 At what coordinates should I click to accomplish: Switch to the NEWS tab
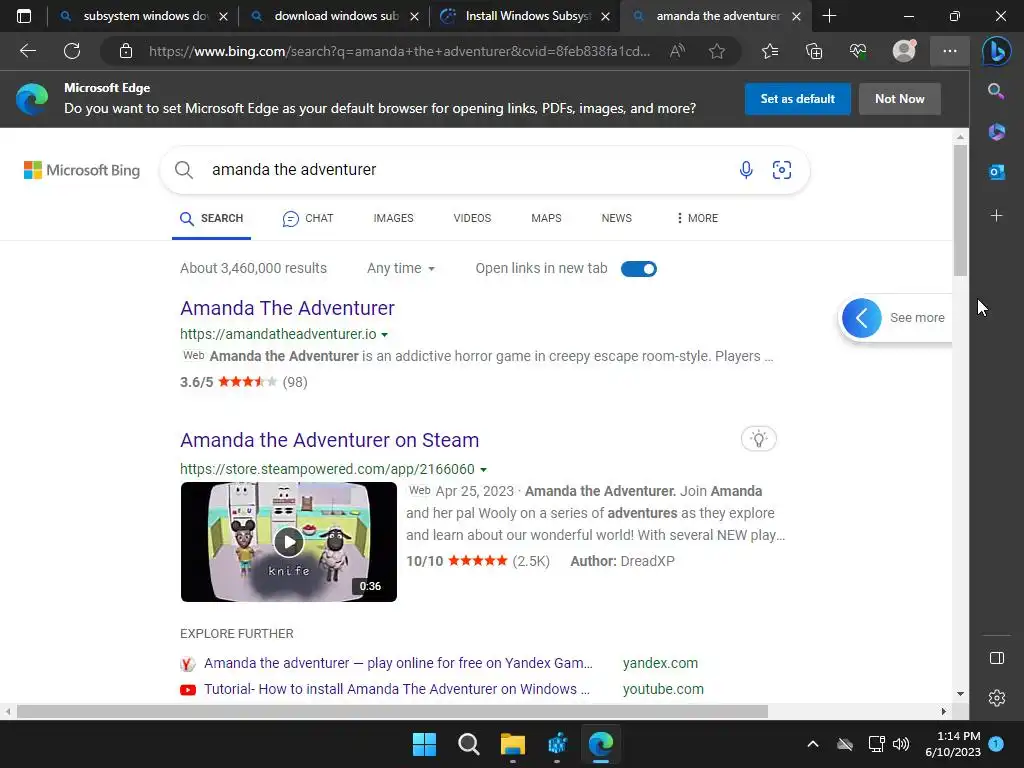[x=616, y=218]
